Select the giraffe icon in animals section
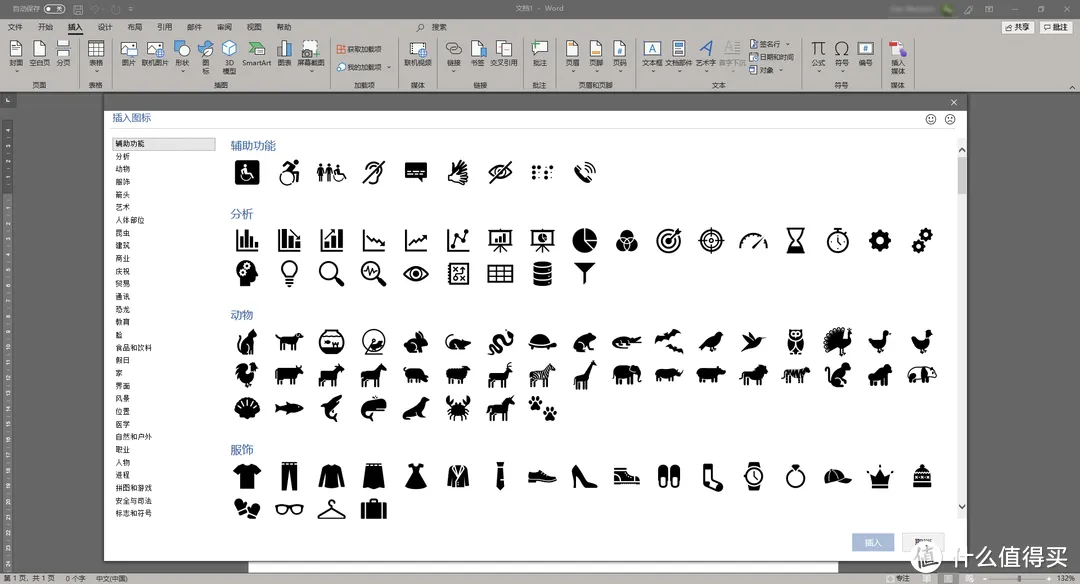This screenshot has height=584, width=1080. point(584,375)
